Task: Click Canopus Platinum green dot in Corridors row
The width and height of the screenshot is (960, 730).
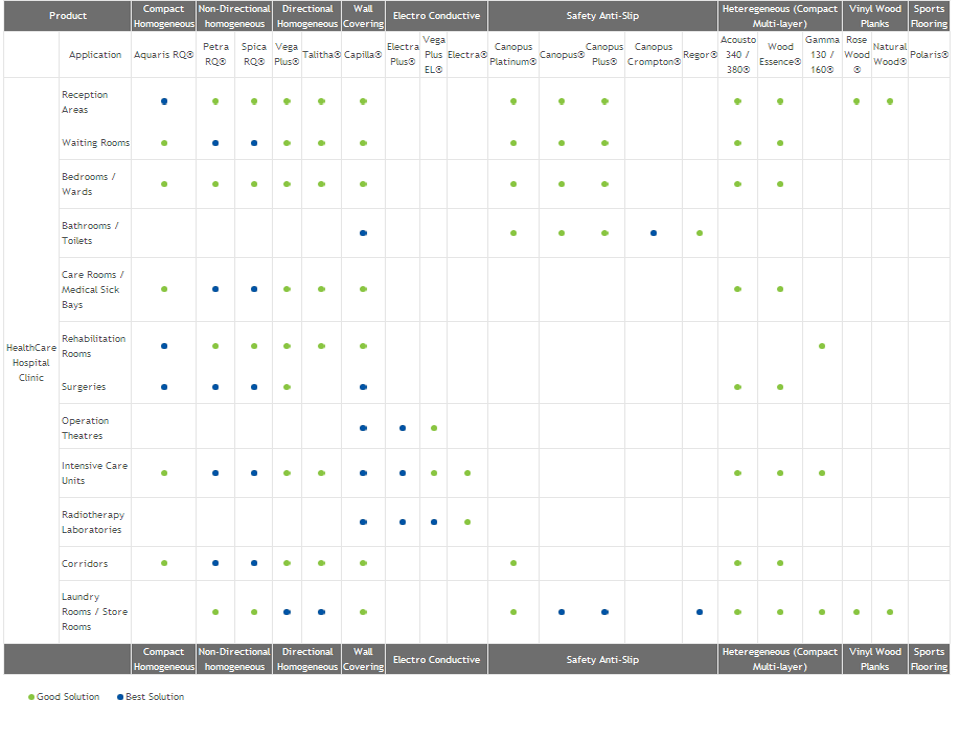Action: click(514, 563)
